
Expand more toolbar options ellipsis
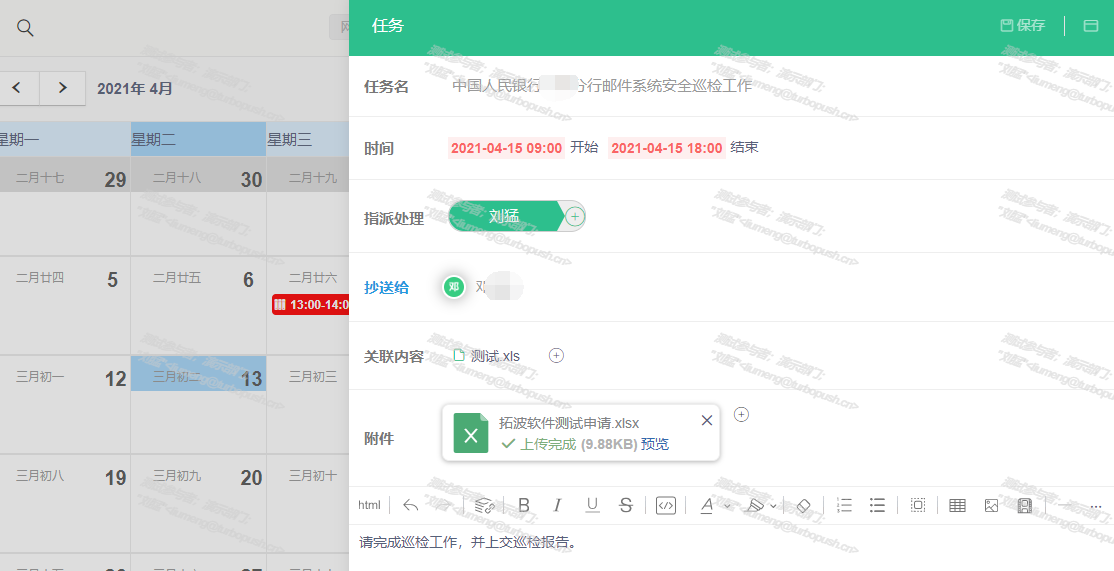tap(1096, 505)
